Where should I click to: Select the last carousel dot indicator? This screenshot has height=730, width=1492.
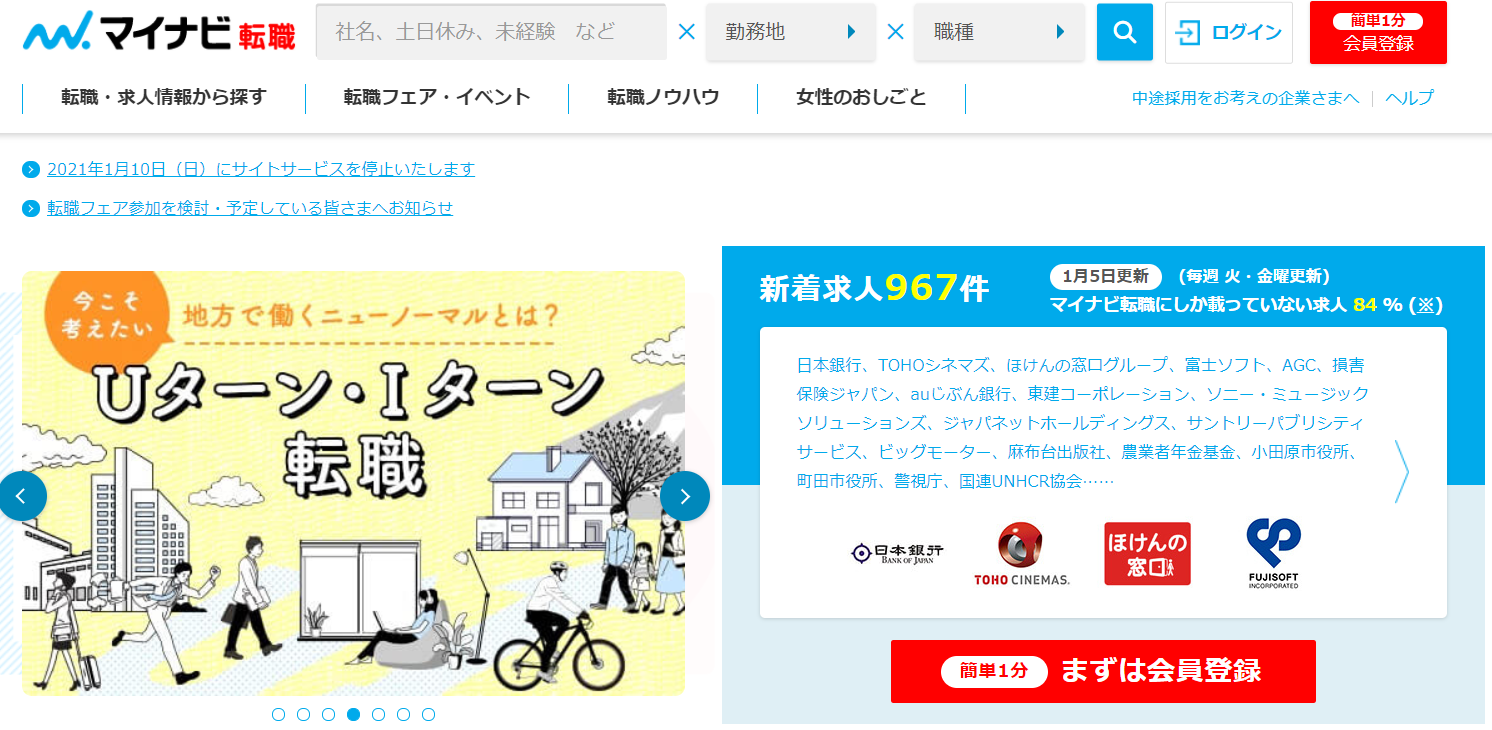[x=428, y=714]
